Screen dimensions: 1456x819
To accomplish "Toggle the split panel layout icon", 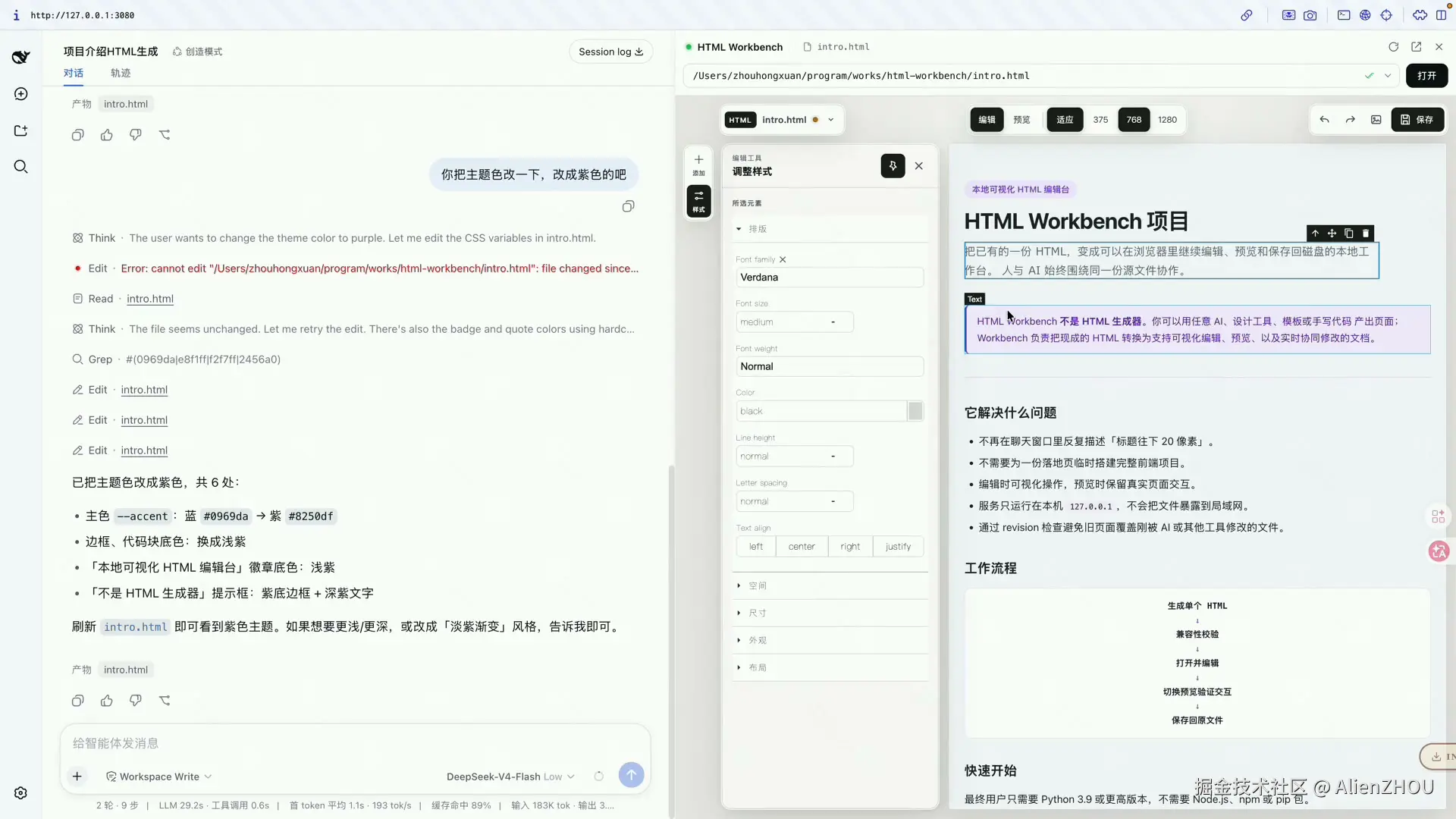I will click(1441, 15).
